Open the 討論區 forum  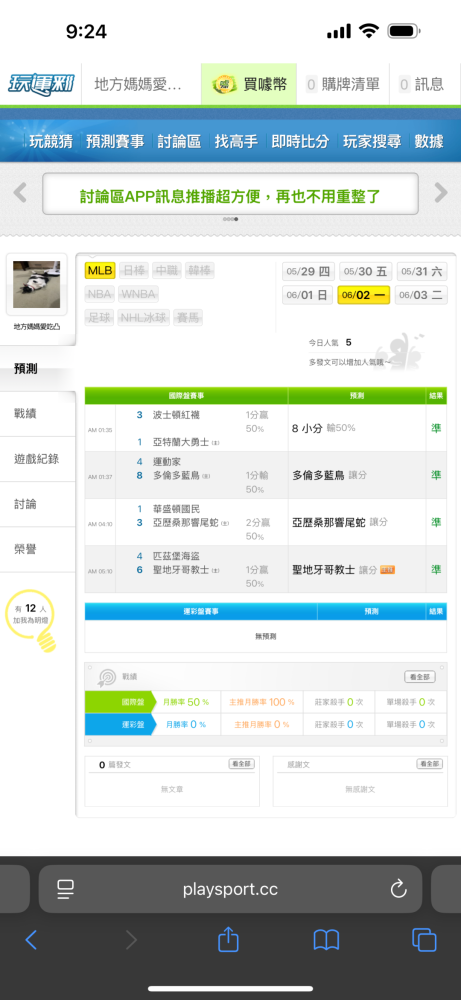(179, 141)
